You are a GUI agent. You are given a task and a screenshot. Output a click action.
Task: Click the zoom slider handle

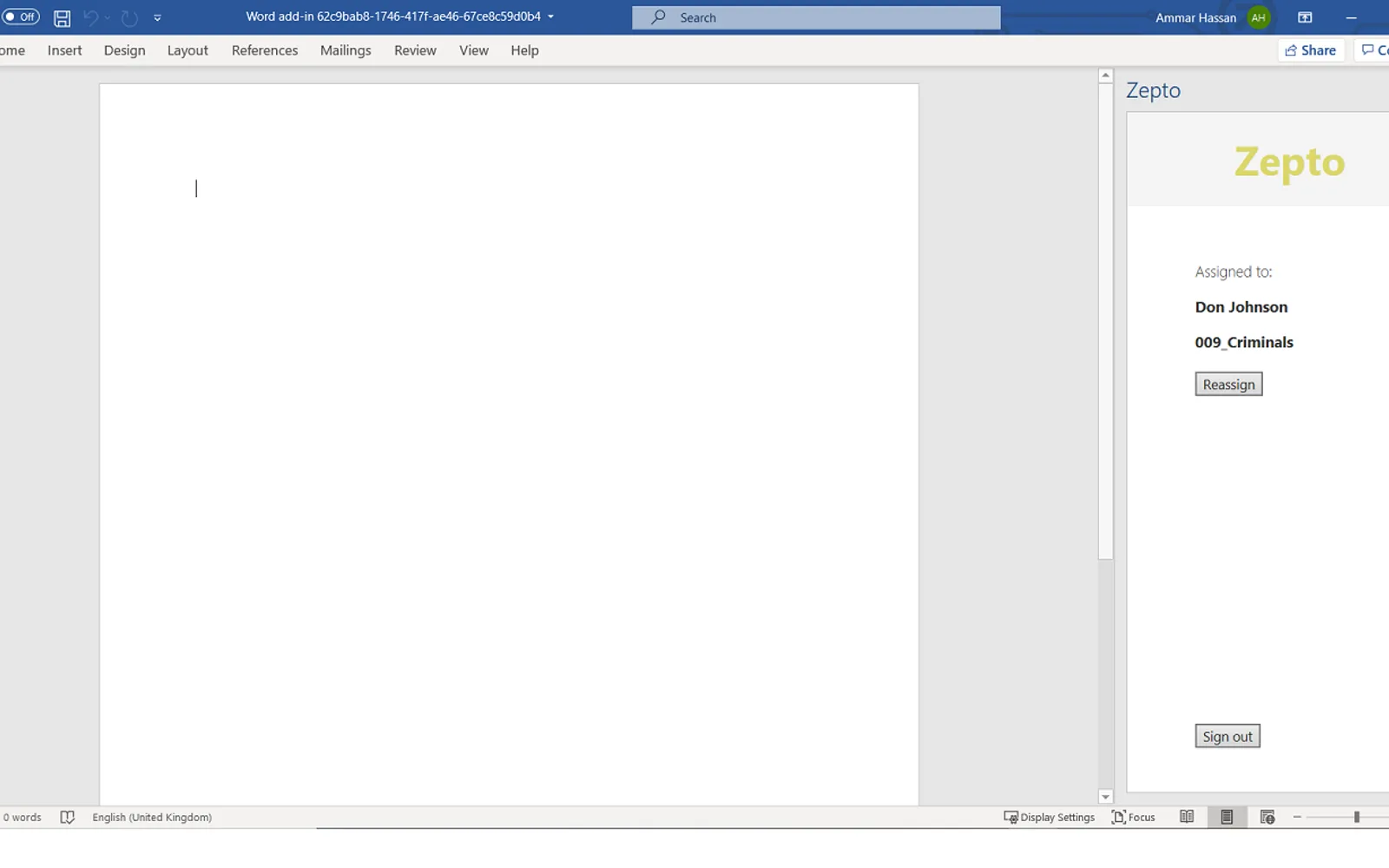[1356, 817]
